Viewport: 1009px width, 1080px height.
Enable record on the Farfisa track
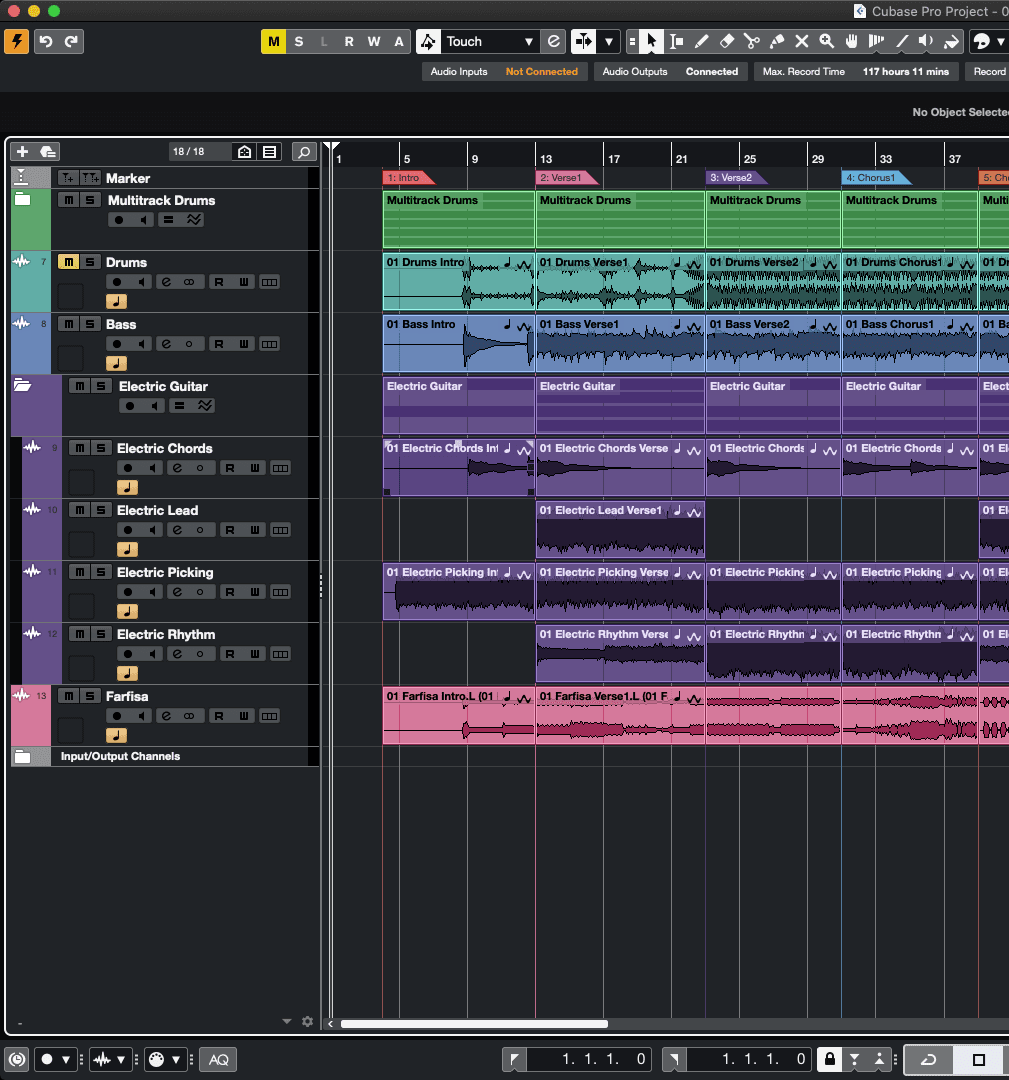click(118, 716)
